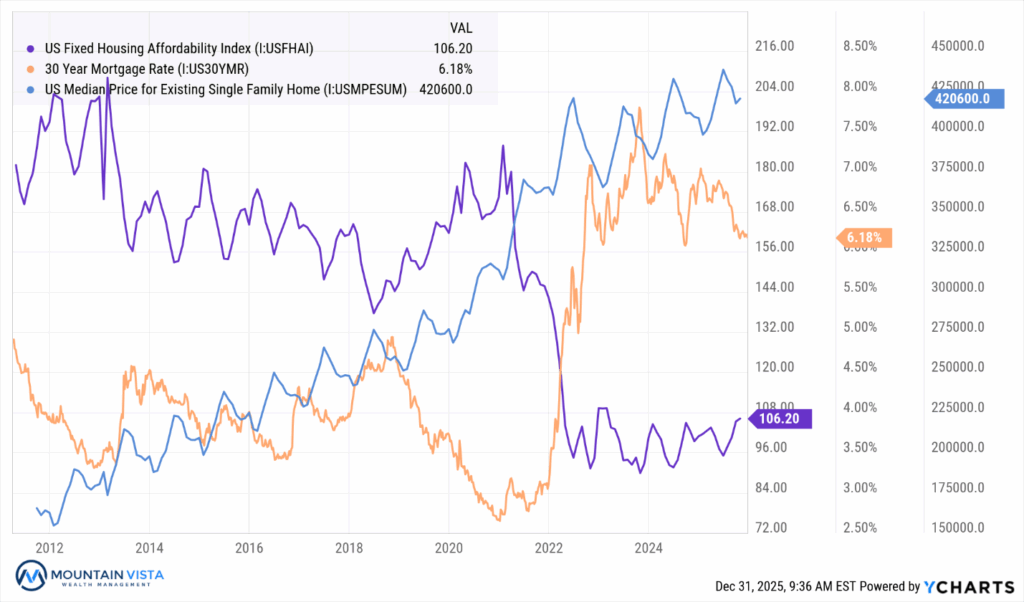
Task: Click the purple 106.20 value flag on the right
Action: click(781, 419)
